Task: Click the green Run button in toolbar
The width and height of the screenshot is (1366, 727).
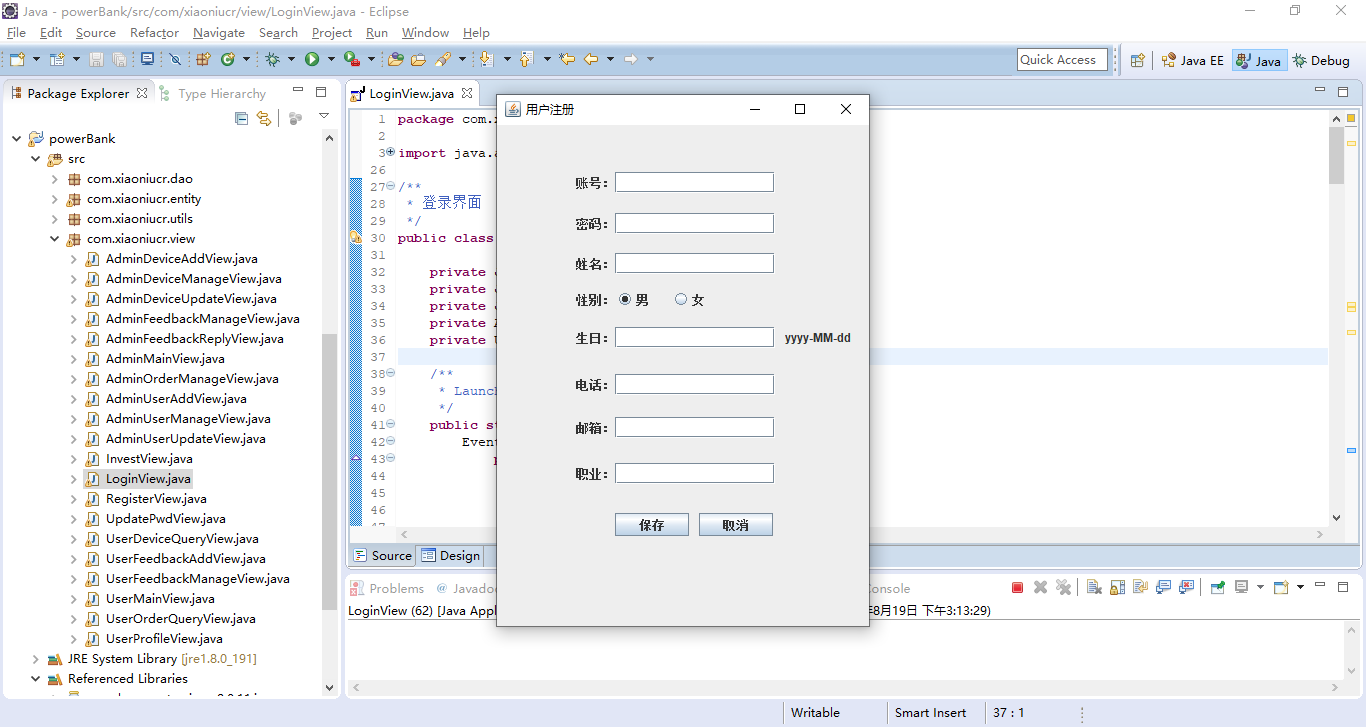Action: pos(312,59)
